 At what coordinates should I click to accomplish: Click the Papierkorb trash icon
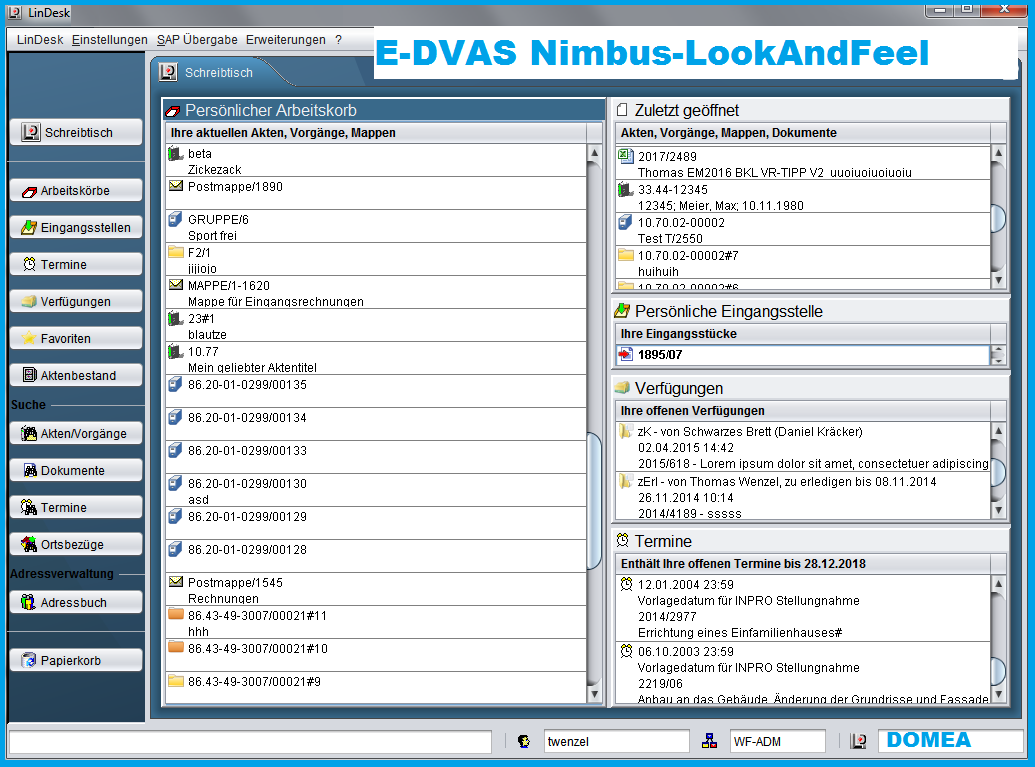(x=29, y=660)
